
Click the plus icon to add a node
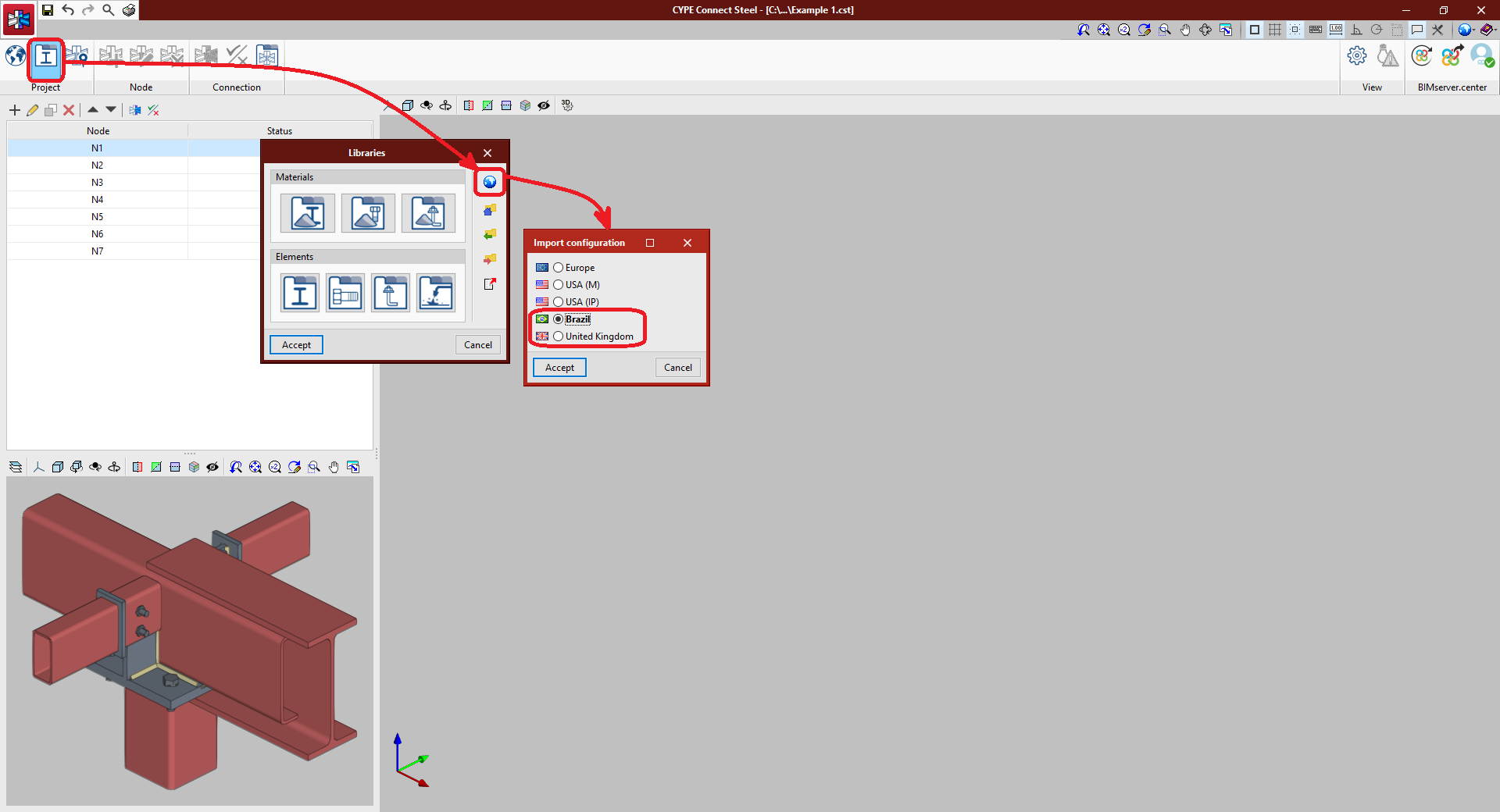[15, 110]
